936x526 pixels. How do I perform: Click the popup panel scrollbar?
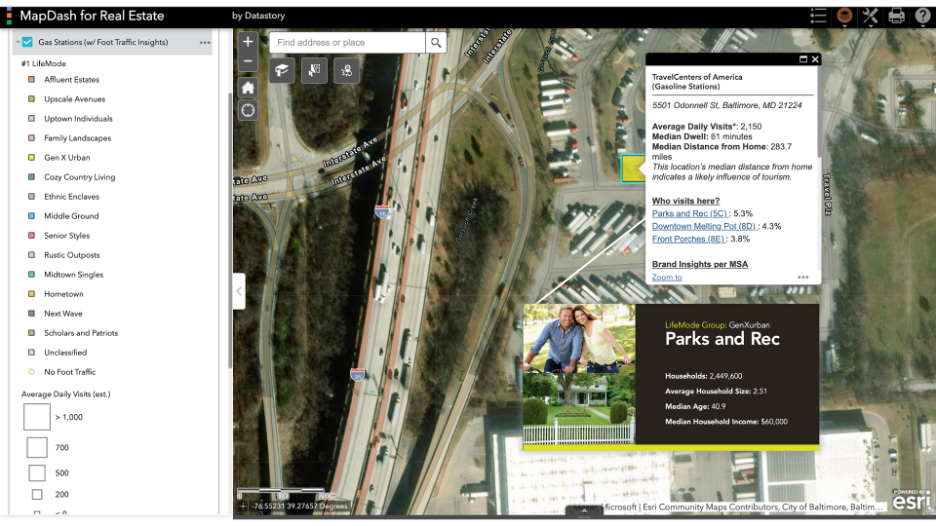[x=819, y=113]
